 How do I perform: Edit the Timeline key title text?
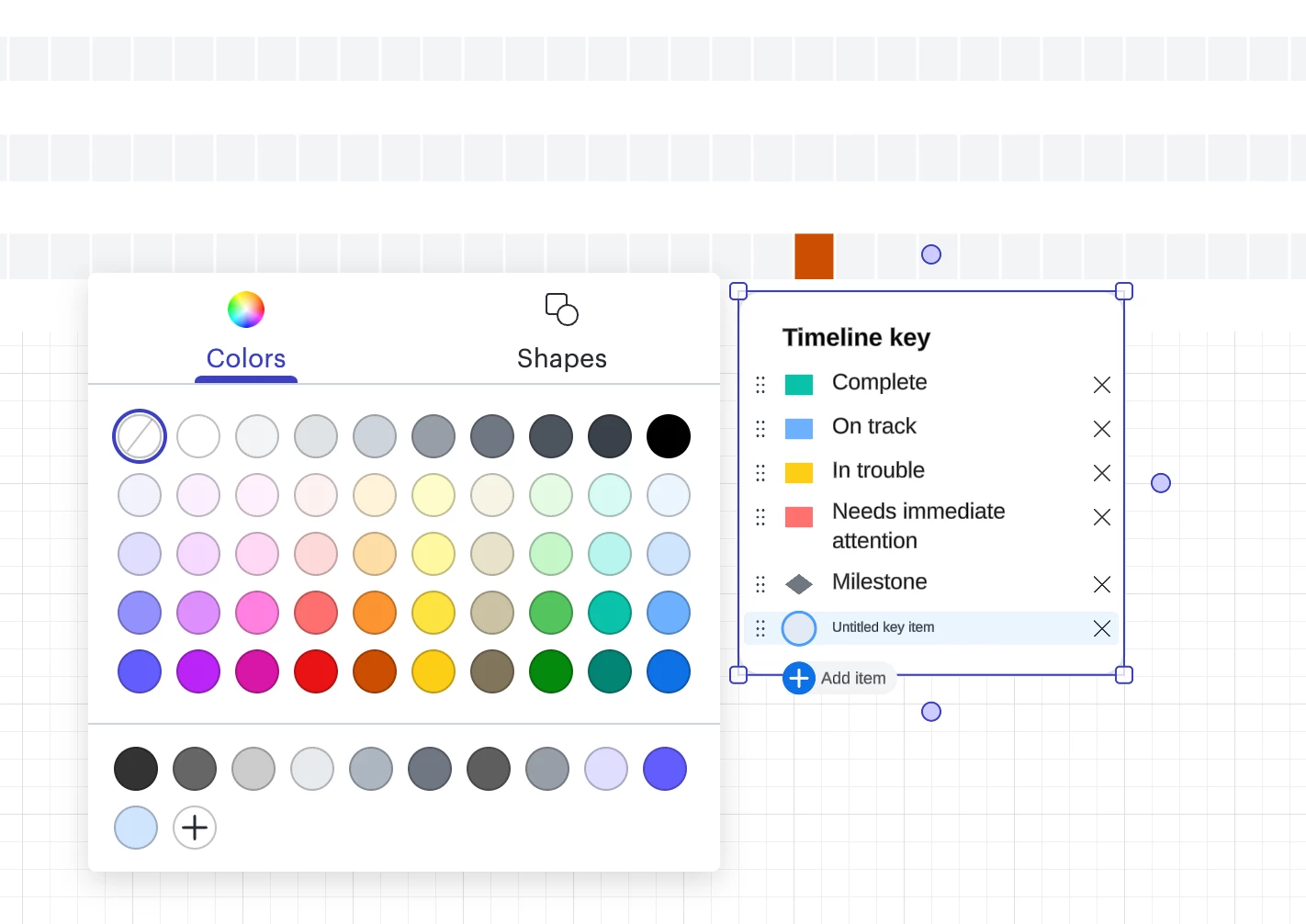point(856,338)
